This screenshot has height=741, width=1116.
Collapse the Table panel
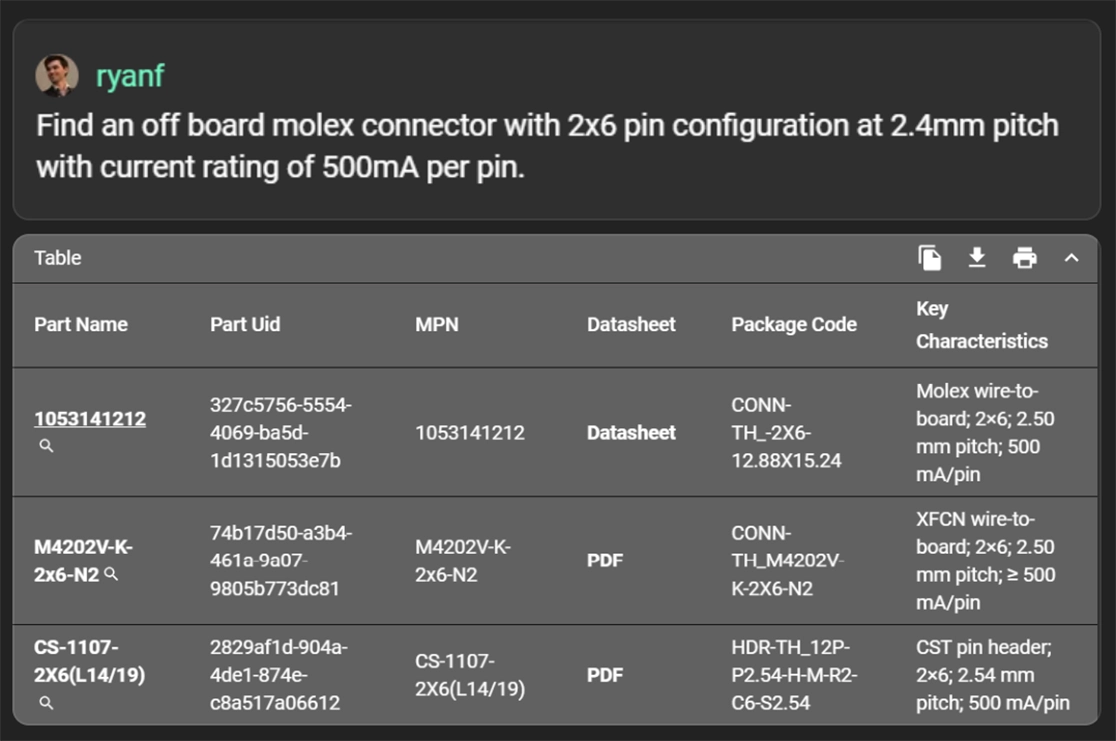click(1071, 258)
